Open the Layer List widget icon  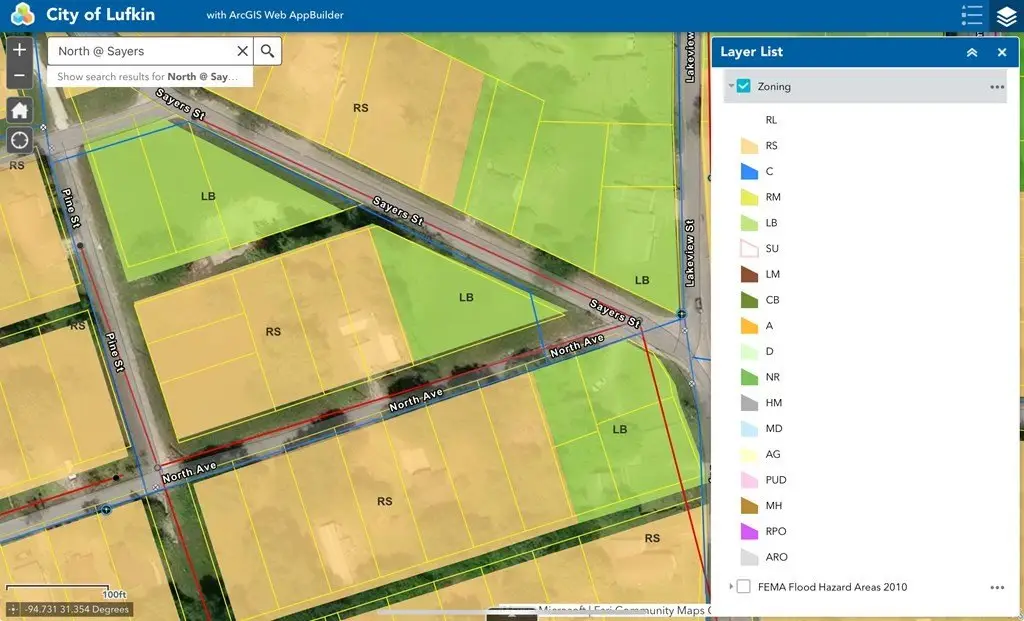point(1006,16)
